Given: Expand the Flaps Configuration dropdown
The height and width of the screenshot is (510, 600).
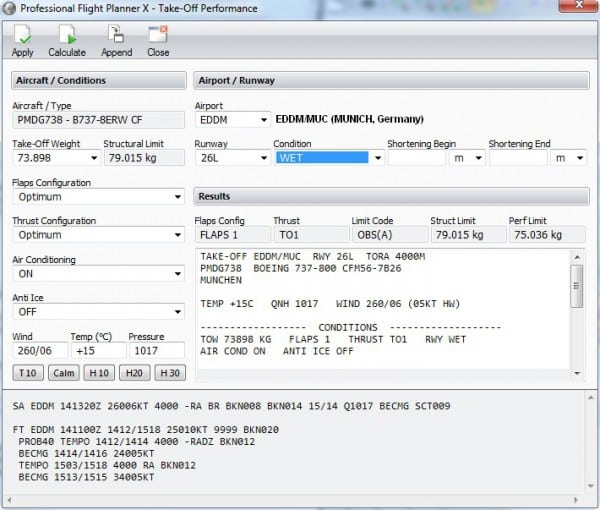Looking at the screenshot, I should click(x=177, y=197).
